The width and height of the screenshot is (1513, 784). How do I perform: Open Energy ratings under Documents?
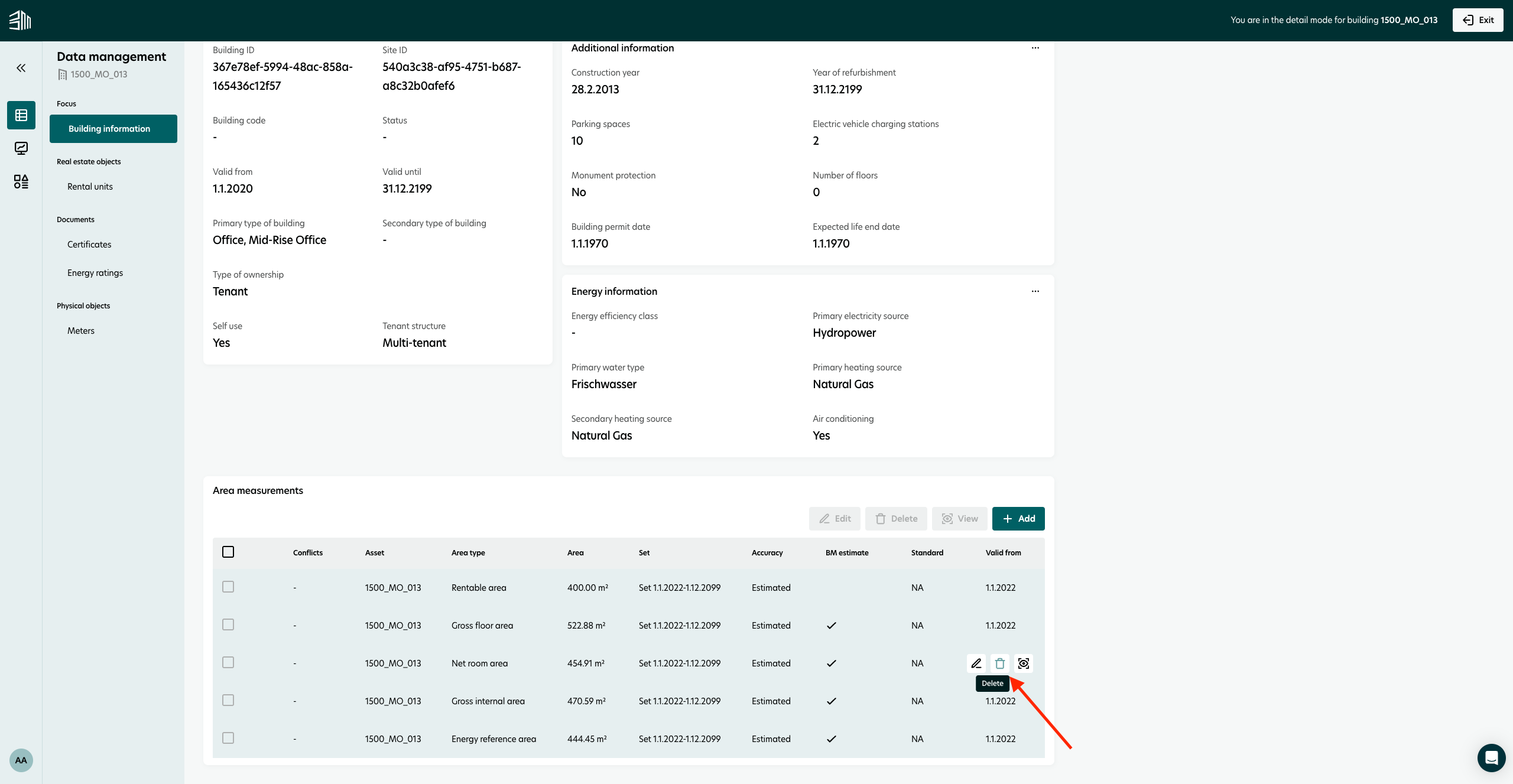tap(95, 272)
